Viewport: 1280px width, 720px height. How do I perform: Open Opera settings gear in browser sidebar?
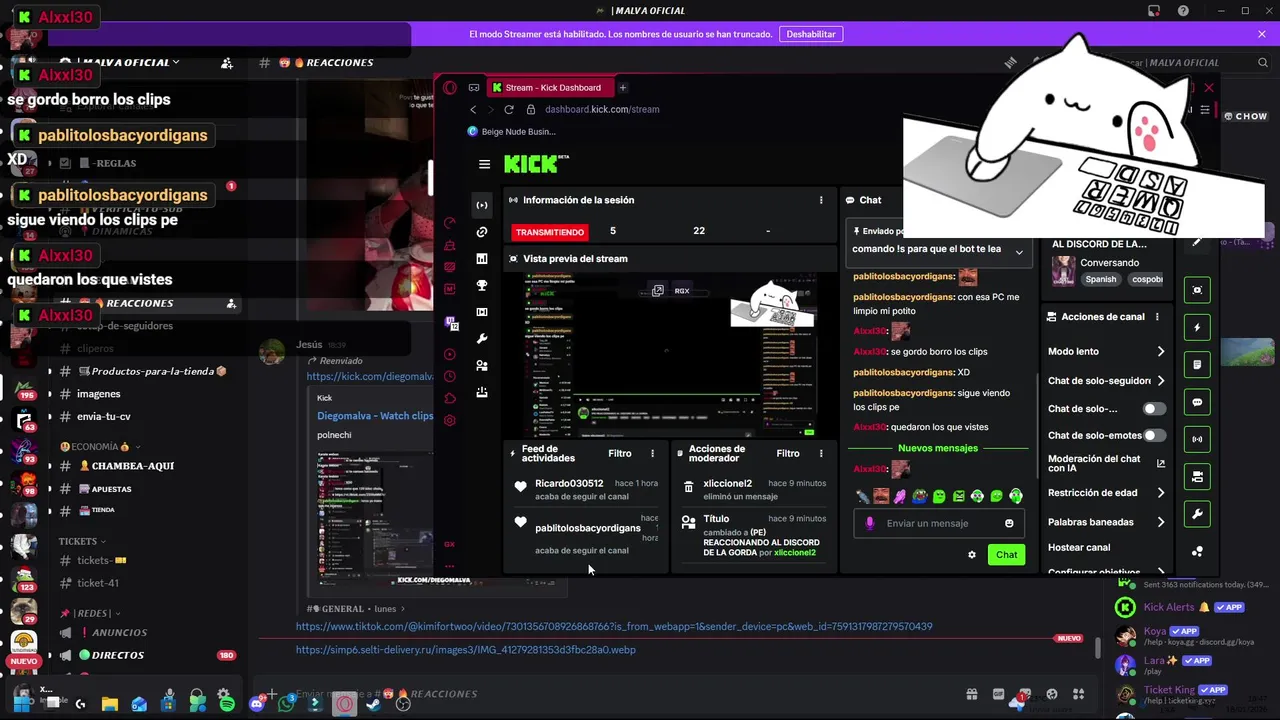[450, 420]
